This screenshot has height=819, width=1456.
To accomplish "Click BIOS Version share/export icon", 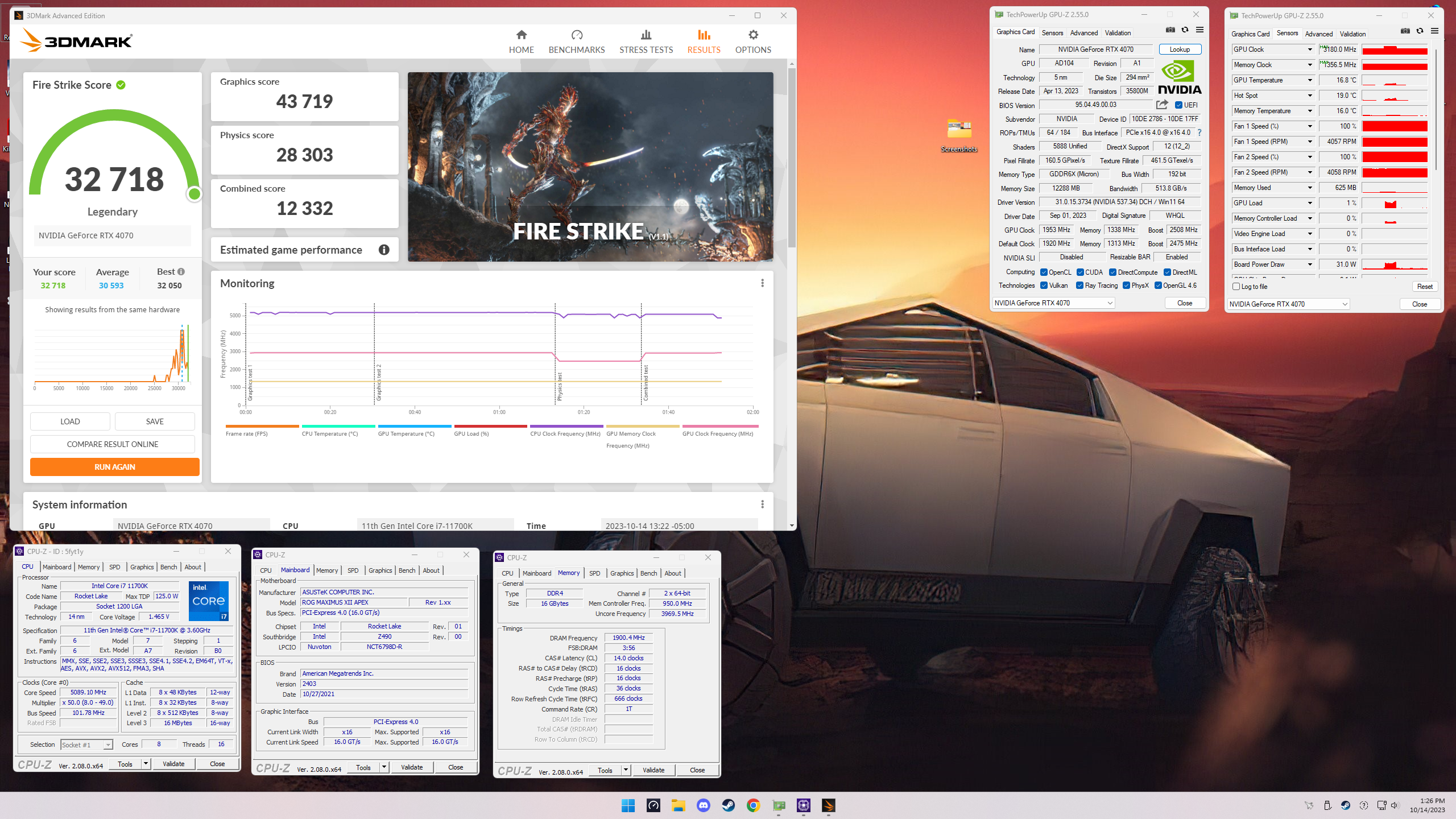I will 1162,105.
